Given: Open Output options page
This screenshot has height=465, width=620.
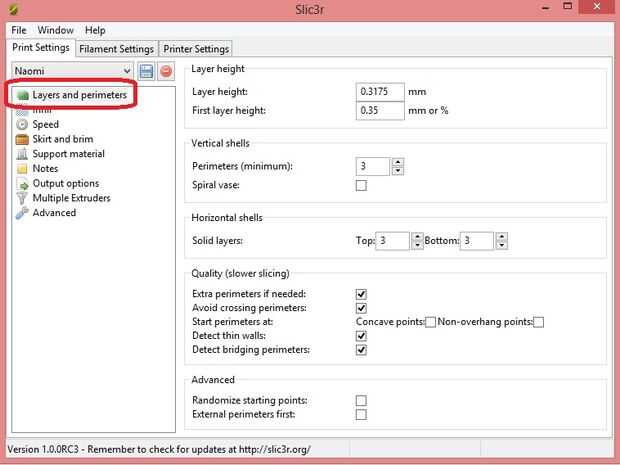Looking at the screenshot, I should pos(66,183).
